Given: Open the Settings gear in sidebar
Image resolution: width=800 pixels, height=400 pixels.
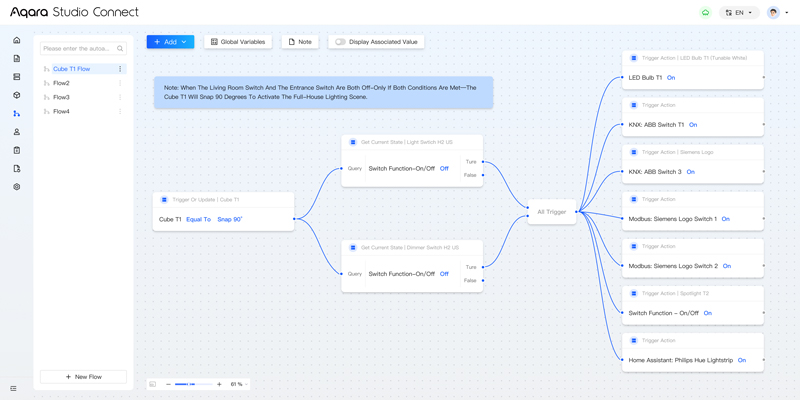Looking at the screenshot, I should point(16,187).
